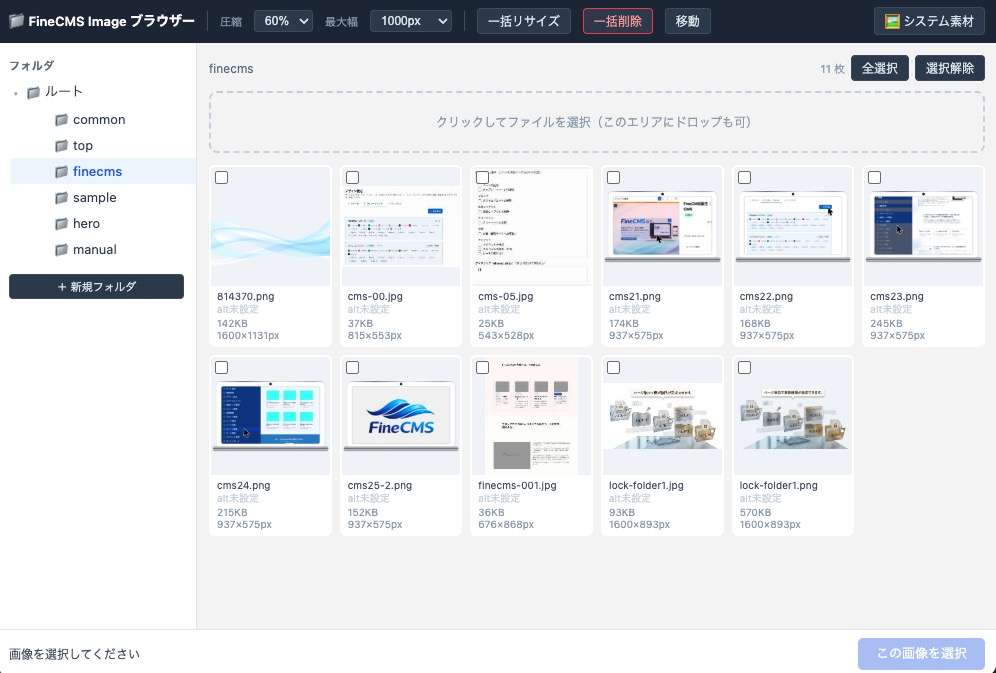Tick the checkbox for cms22.png
Viewport: 996px width, 673px height.
[744, 178]
